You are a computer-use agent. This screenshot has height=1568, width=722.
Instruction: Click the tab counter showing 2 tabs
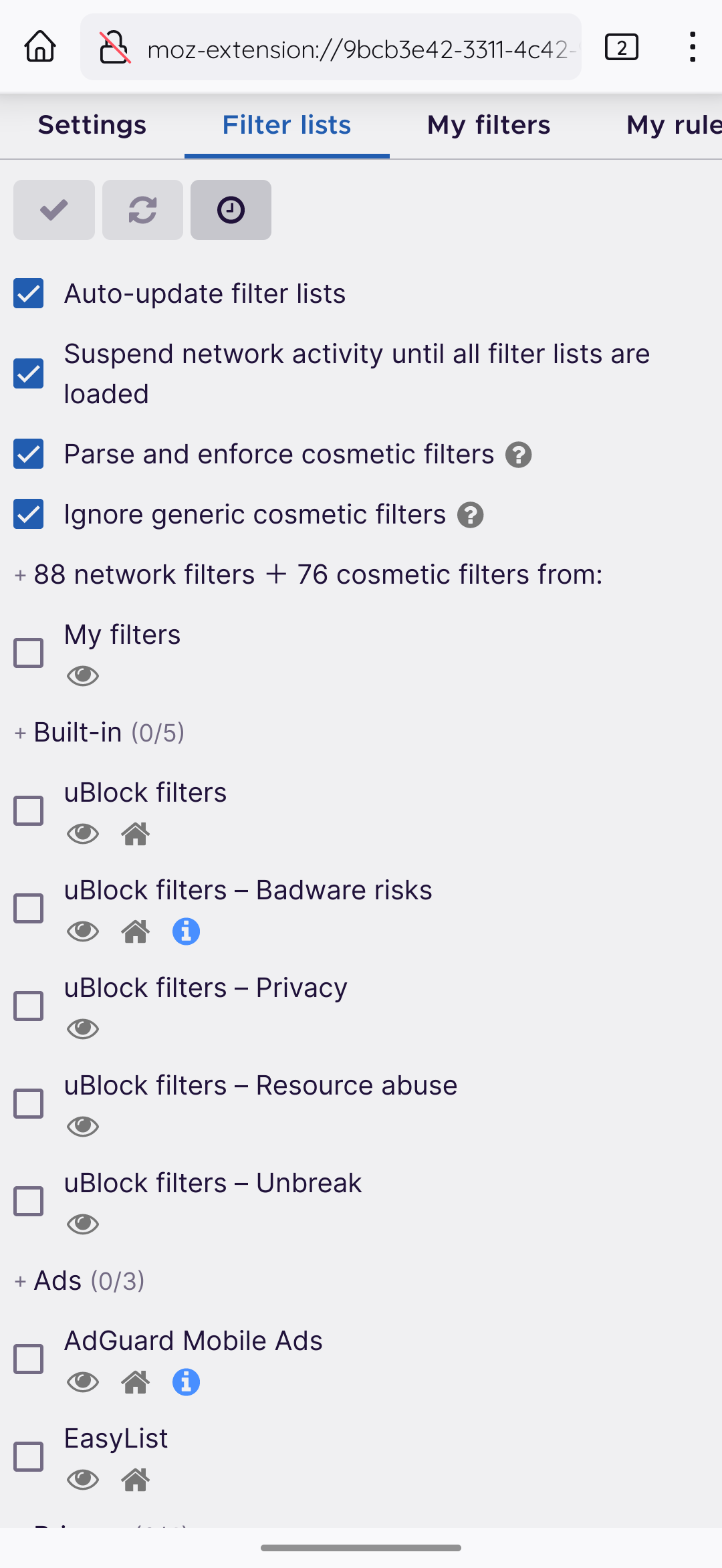pyautogui.click(x=621, y=47)
